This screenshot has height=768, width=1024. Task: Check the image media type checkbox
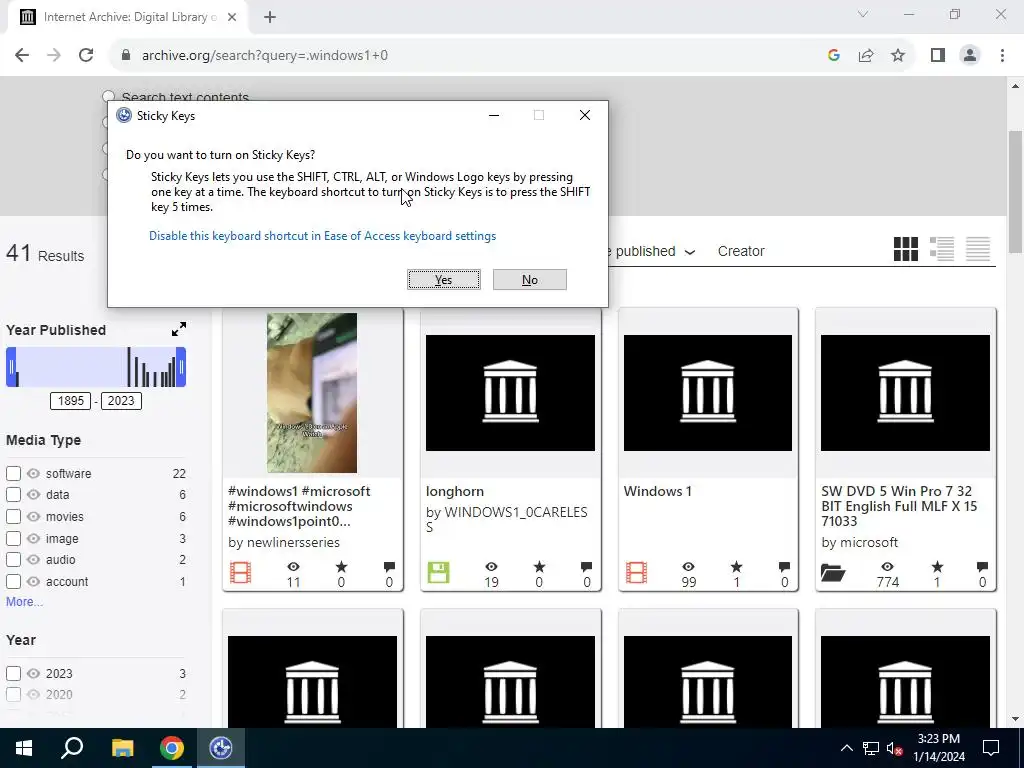click(x=13, y=538)
